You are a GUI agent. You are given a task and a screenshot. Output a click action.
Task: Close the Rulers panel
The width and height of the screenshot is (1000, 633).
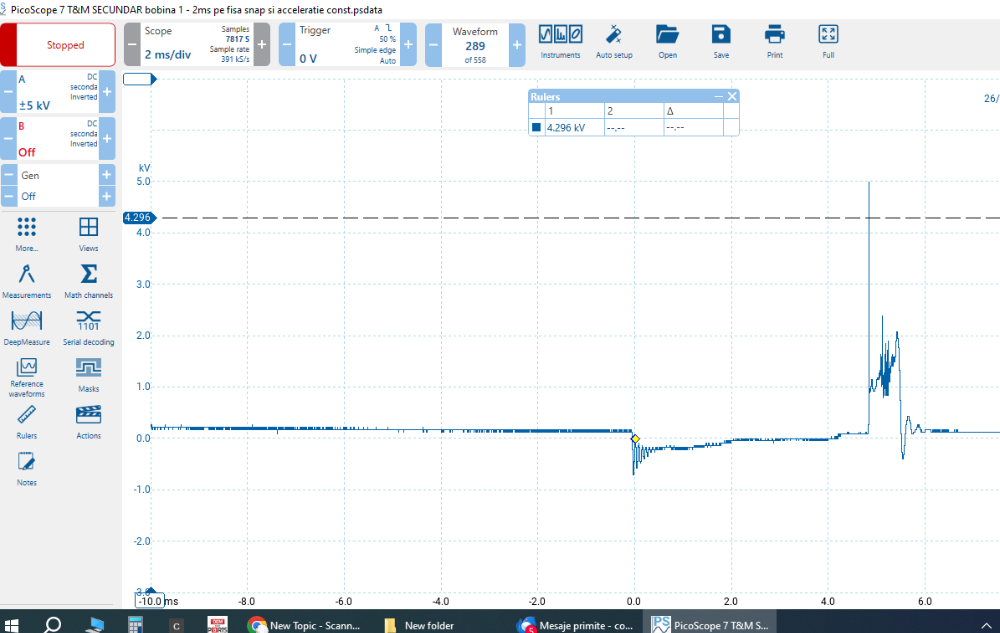(x=732, y=96)
